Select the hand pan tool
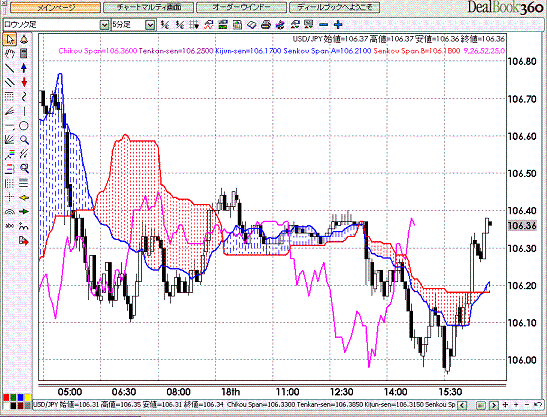 9,53
